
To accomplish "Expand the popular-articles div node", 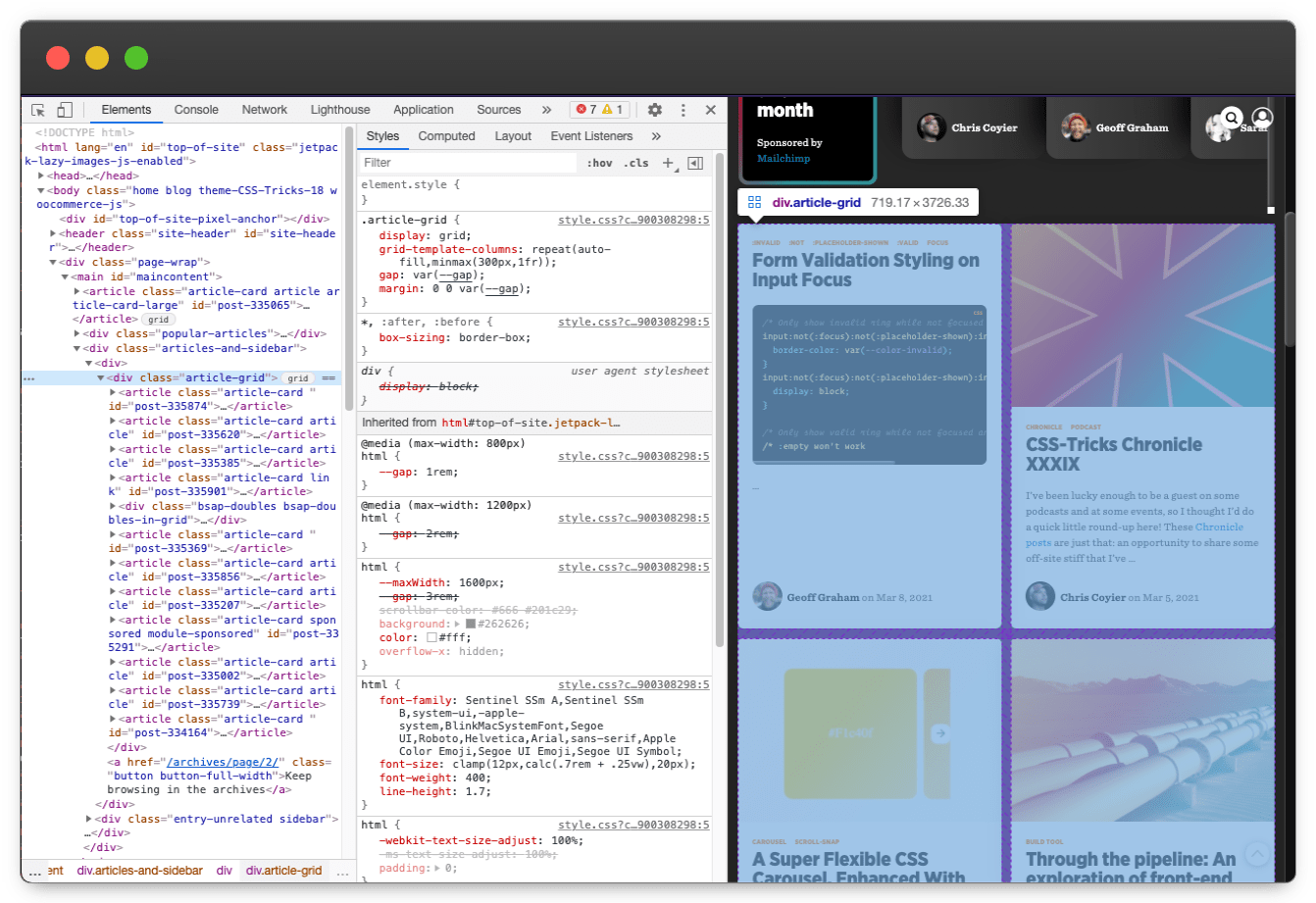I will [x=77, y=333].
